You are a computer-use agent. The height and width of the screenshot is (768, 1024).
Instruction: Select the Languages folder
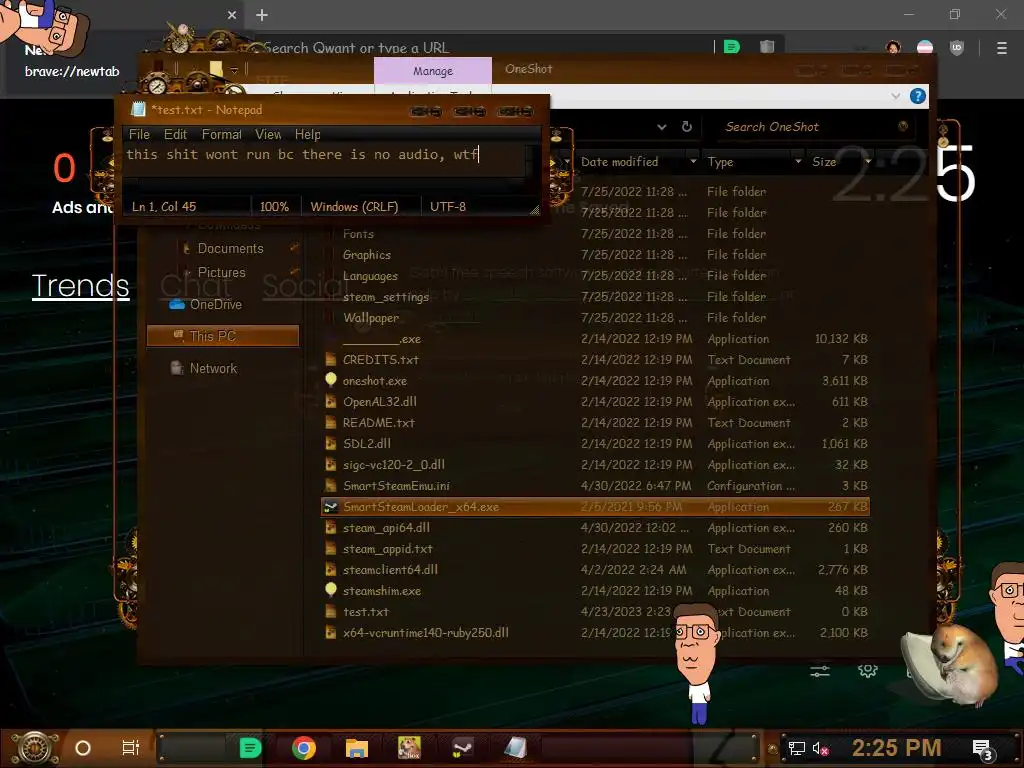(370, 276)
